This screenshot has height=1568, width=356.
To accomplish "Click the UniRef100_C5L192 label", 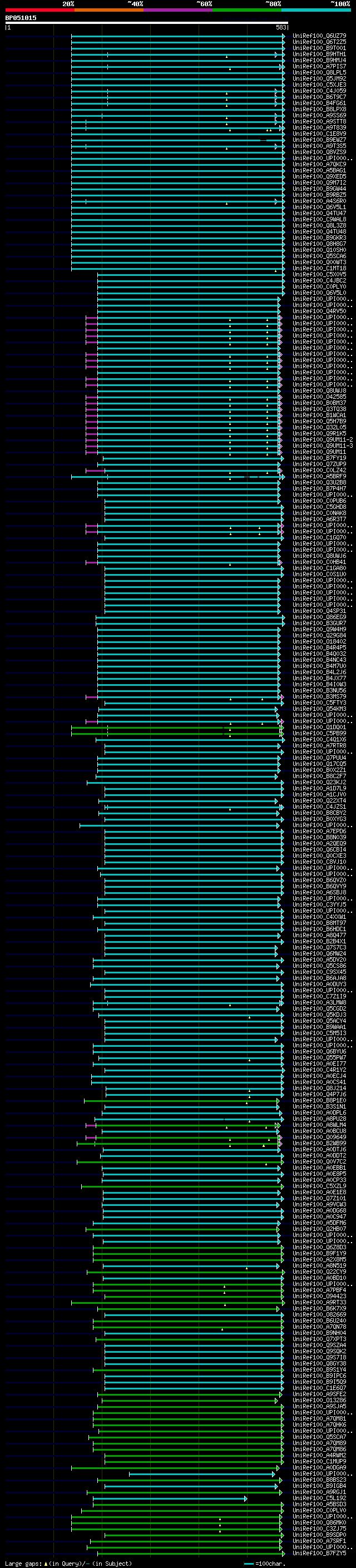I will click(319, 1498).
